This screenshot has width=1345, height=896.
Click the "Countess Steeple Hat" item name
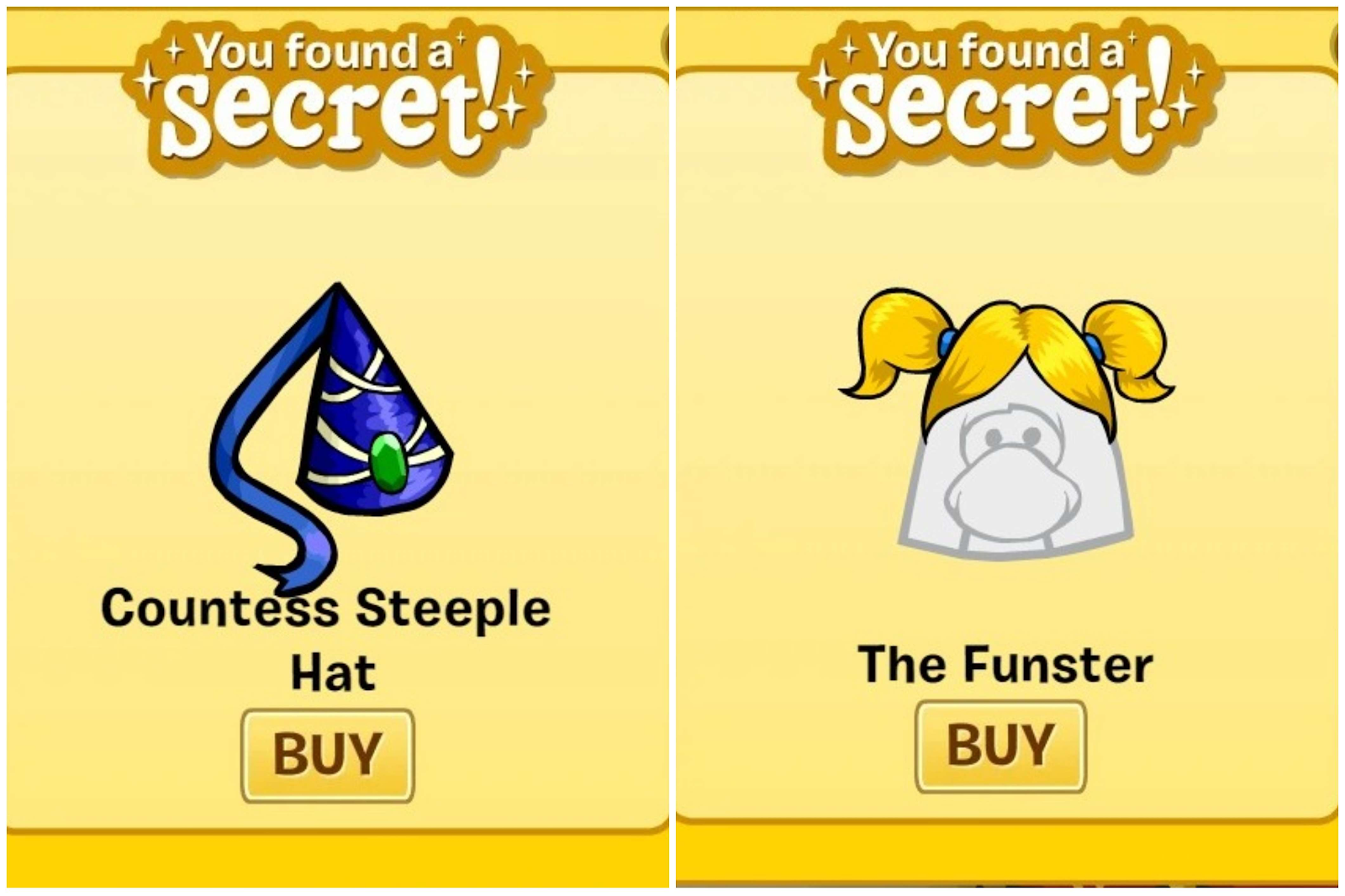326,640
